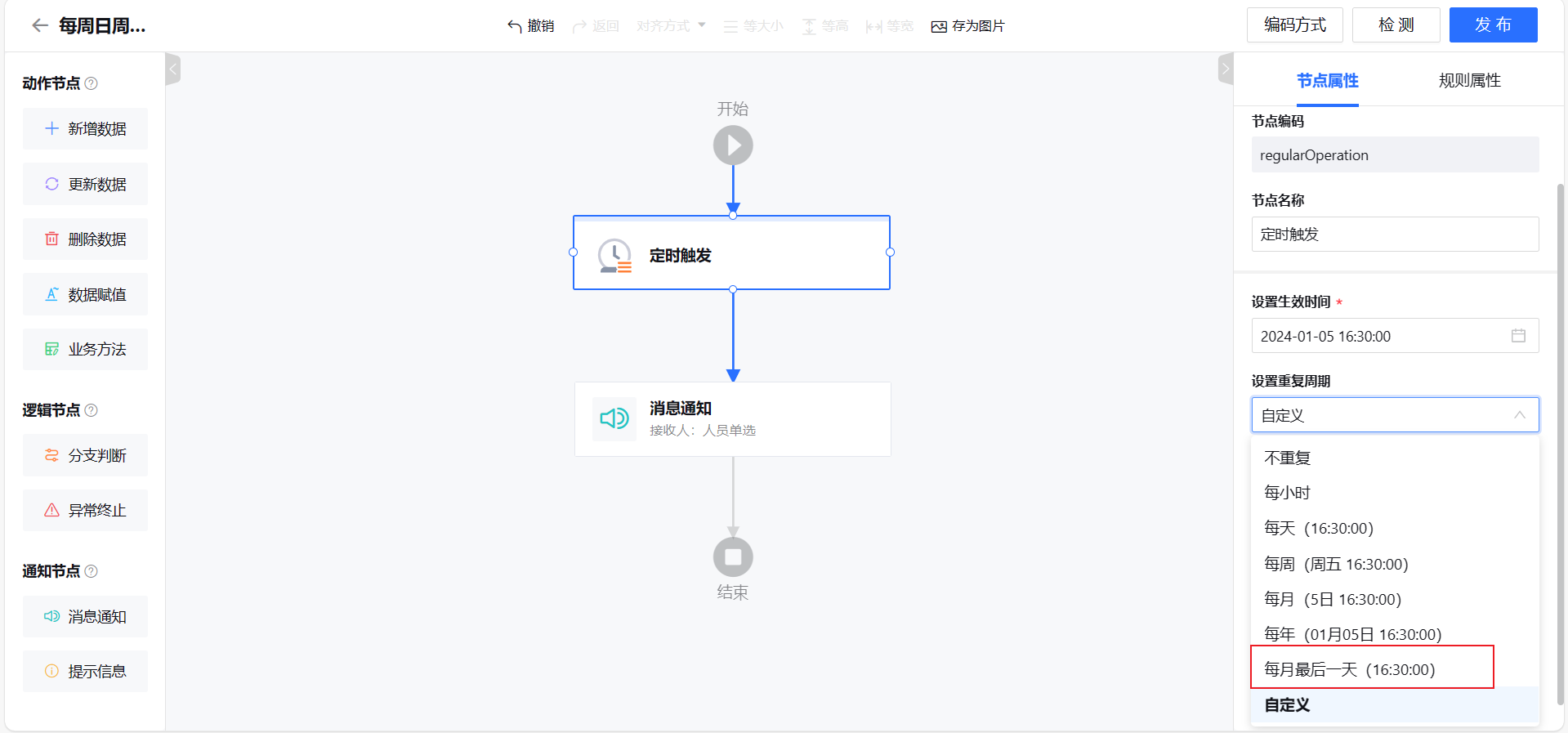The image size is (1568, 733).
Task: Click the 结束 end stop node
Action: pyautogui.click(x=733, y=557)
